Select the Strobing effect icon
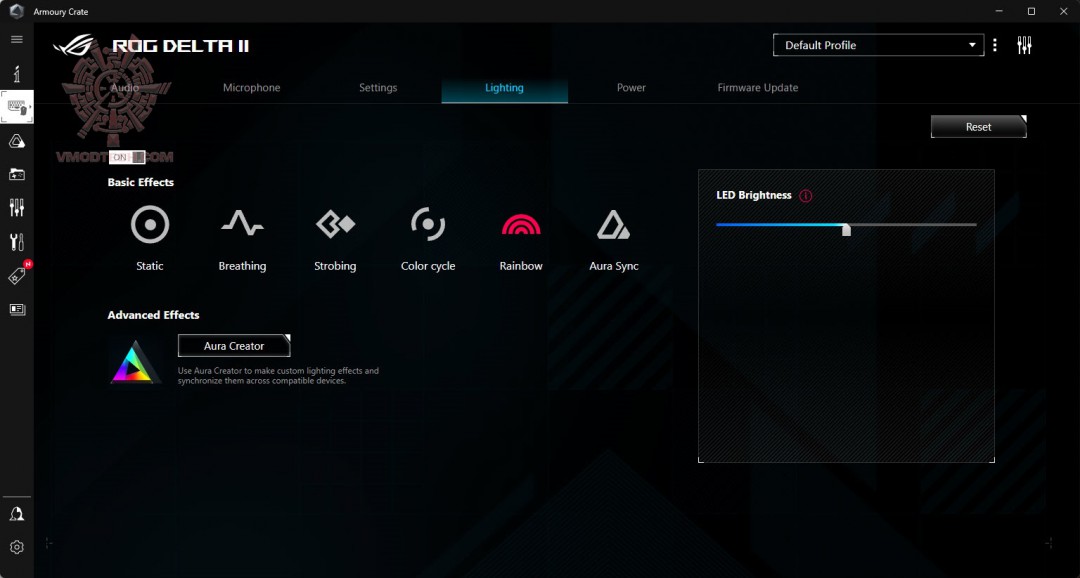 (x=335, y=224)
